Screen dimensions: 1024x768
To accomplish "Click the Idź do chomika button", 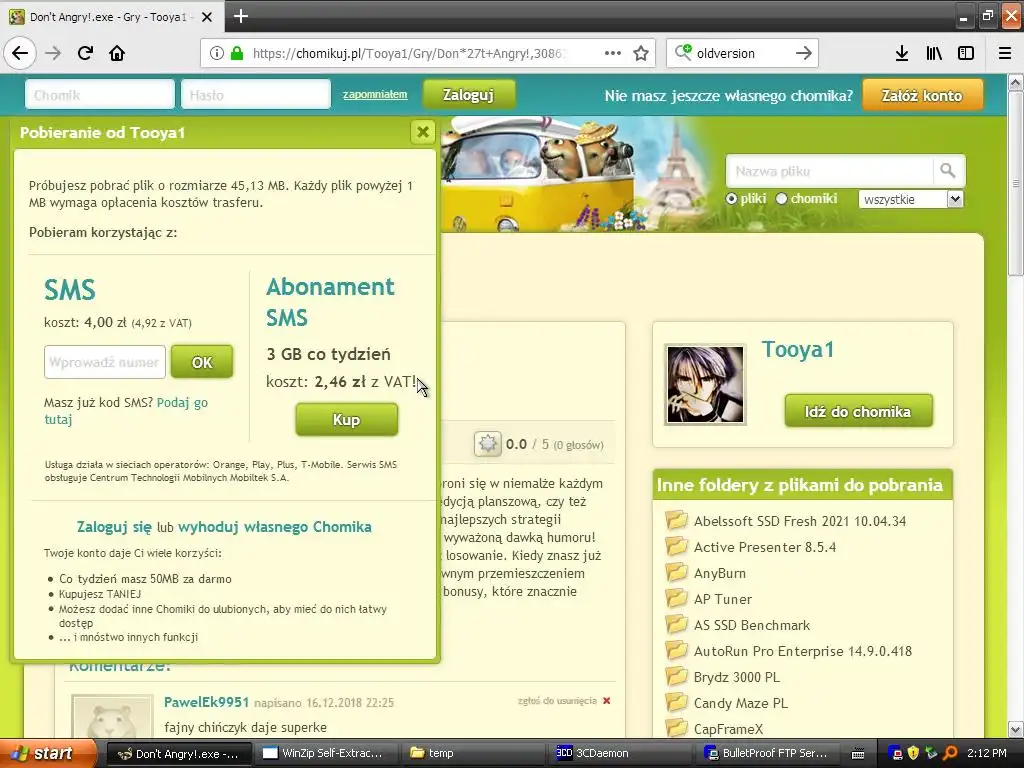I will (858, 411).
